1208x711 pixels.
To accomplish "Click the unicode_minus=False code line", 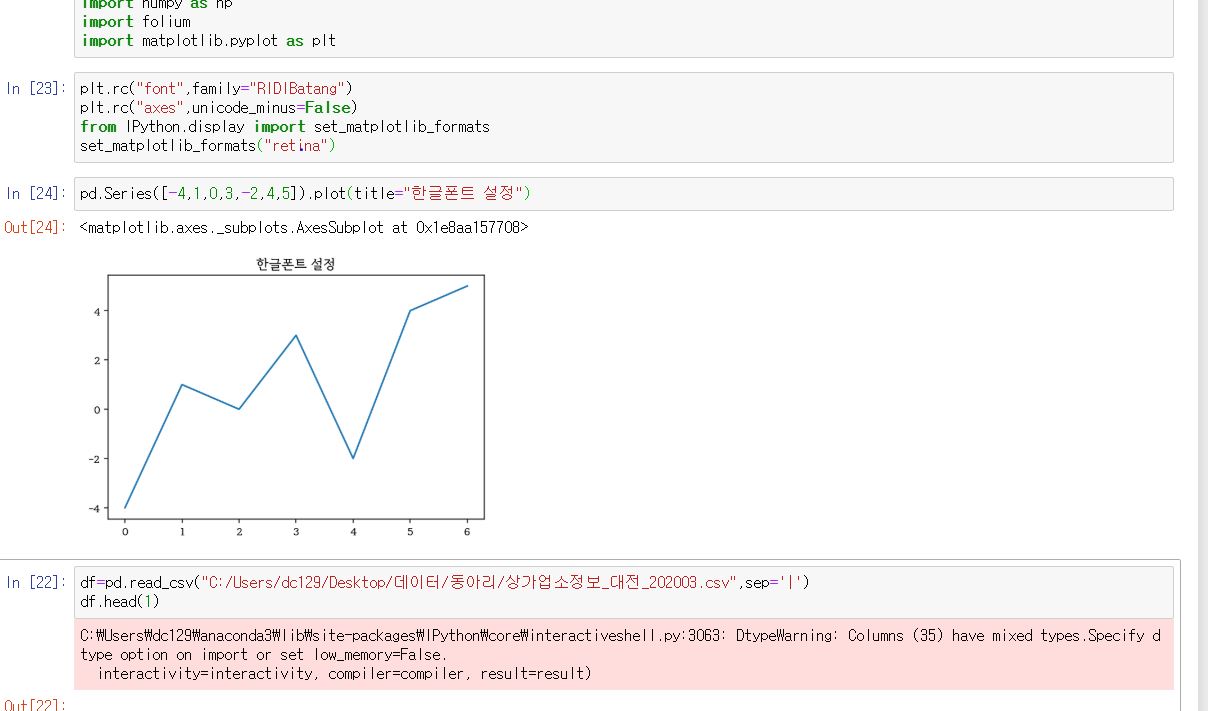I will click(x=218, y=107).
